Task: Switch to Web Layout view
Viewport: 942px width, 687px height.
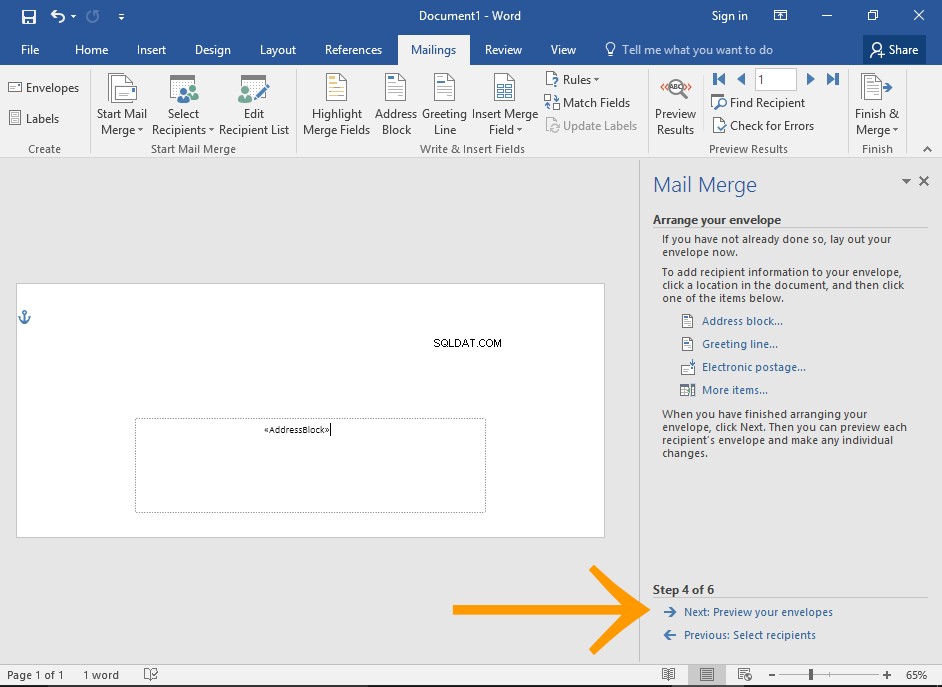Action: coord(745,674)
